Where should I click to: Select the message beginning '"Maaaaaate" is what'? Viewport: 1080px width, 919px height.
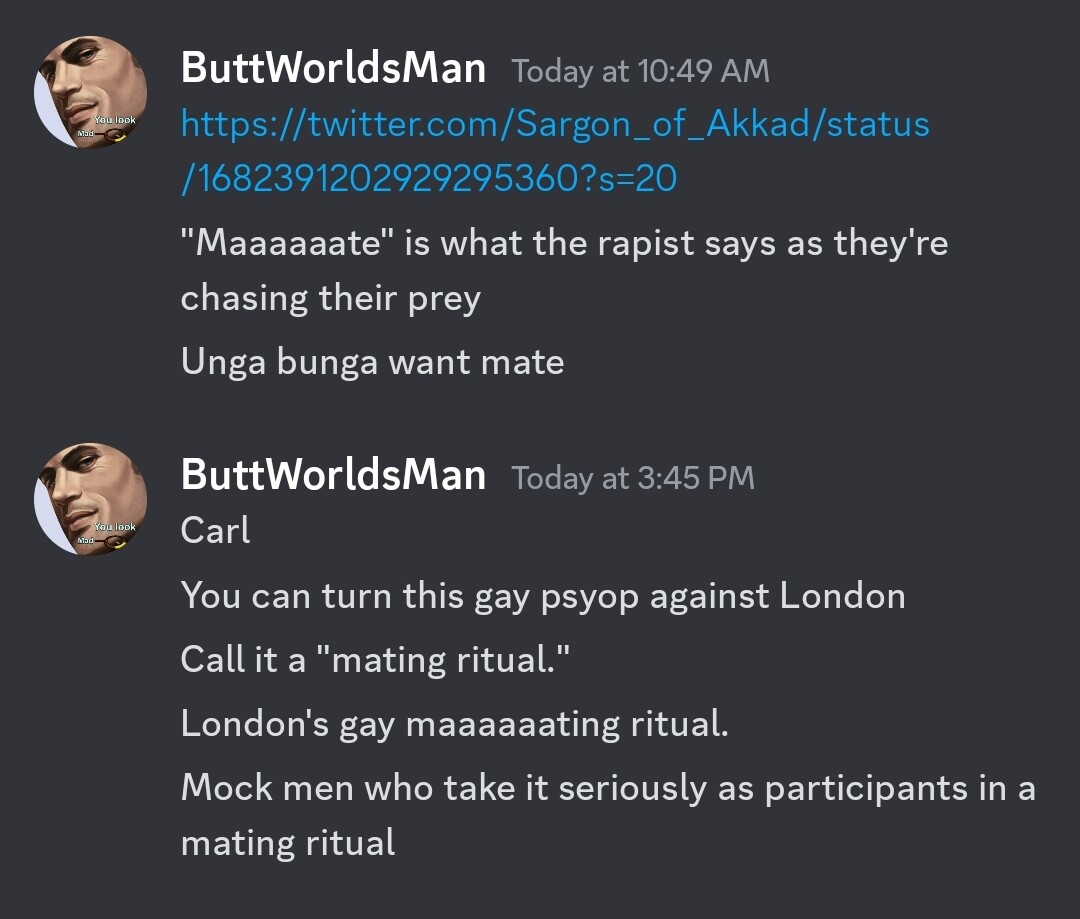565,270
